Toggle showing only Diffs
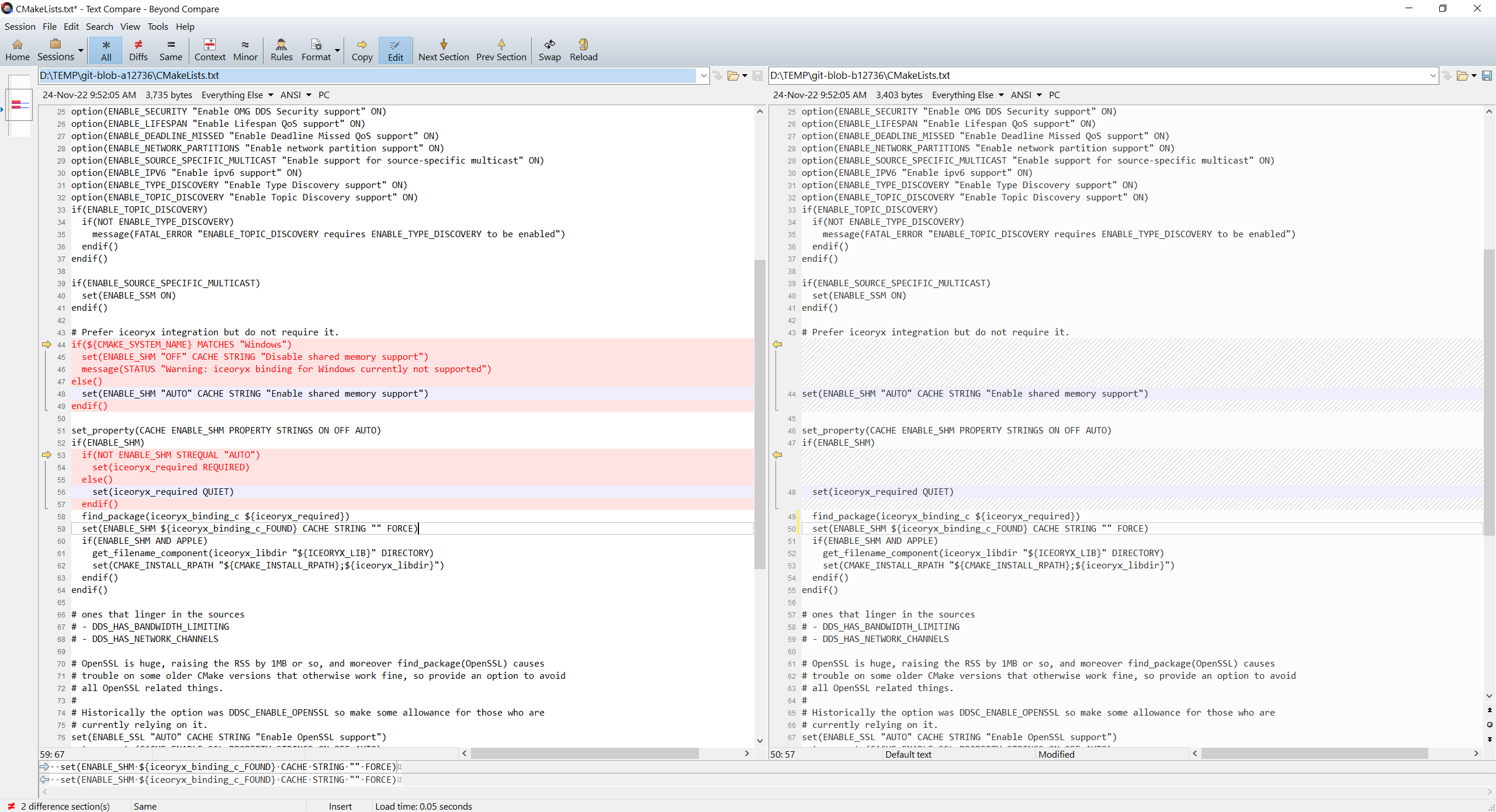Screen dimensions: 1496x812 pyautogui.click(x=138, y=50)
